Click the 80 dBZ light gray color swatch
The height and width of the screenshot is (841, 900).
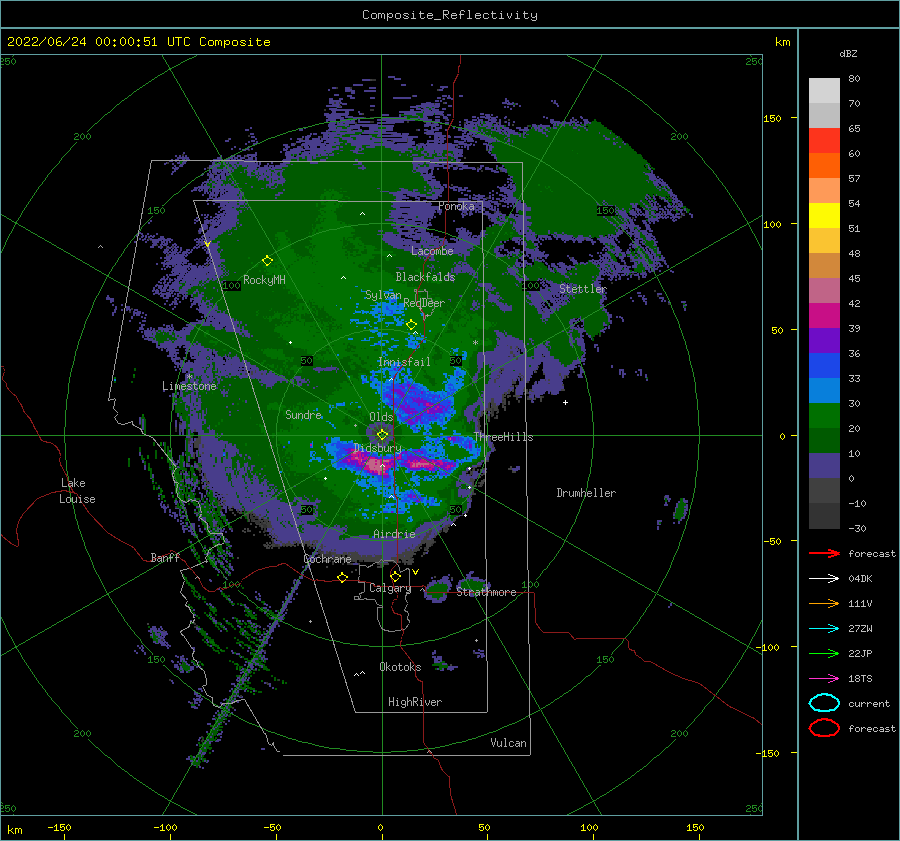(824, 90)
